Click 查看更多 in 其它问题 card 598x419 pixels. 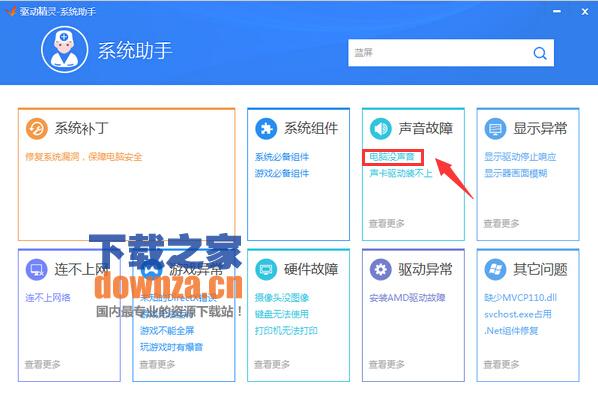click(502, 364)
